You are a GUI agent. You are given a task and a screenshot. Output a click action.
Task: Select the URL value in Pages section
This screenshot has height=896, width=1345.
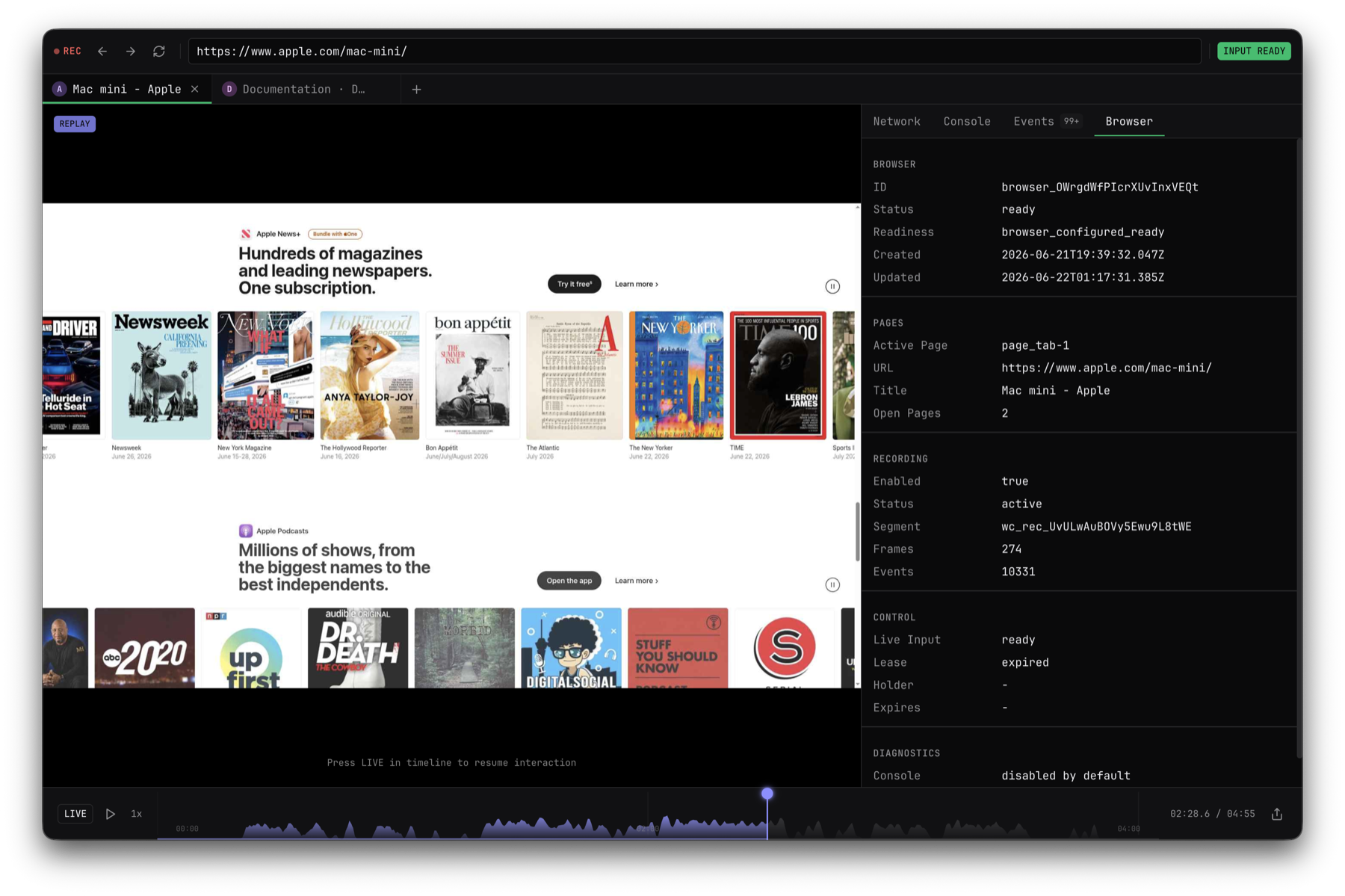(1107, 368)
